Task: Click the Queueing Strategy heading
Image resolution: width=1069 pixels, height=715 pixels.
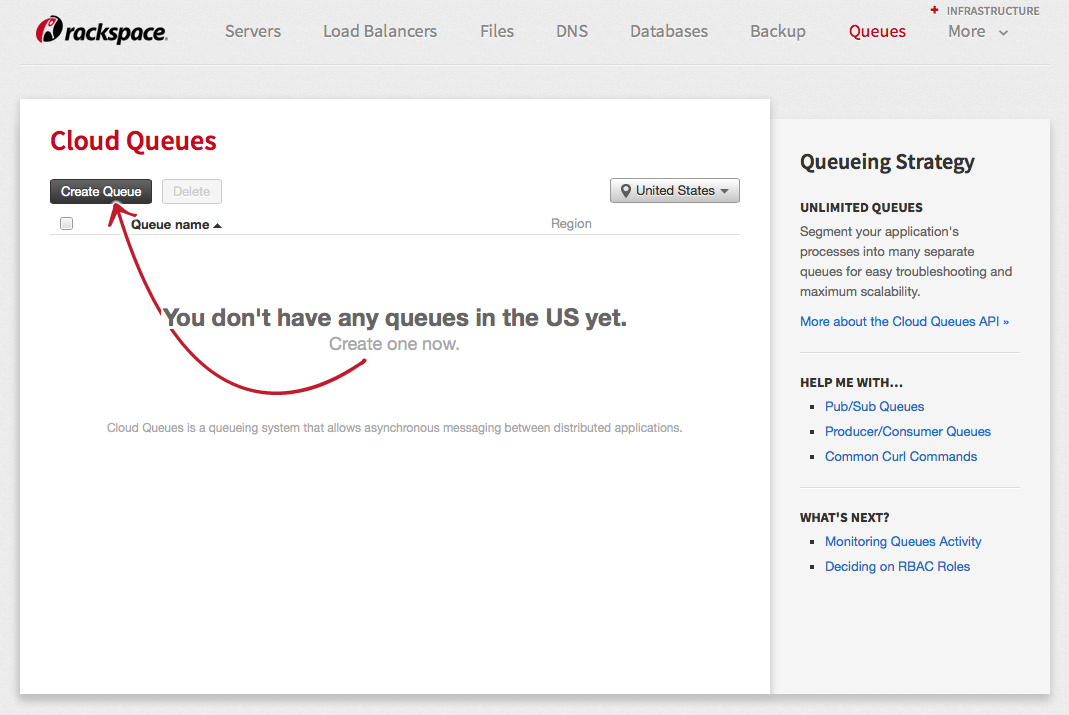Action: 887,162
